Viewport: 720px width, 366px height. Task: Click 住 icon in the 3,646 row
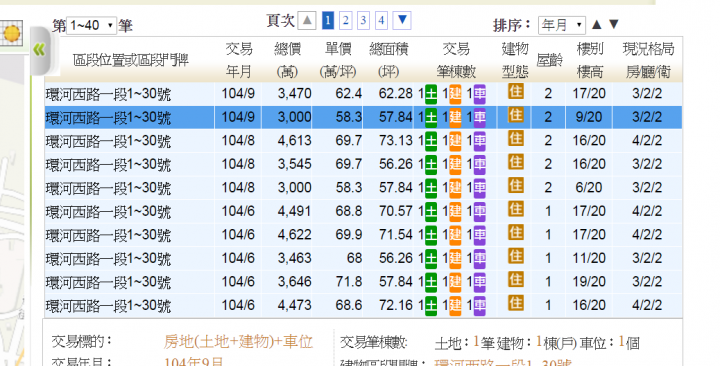point(516,279)
